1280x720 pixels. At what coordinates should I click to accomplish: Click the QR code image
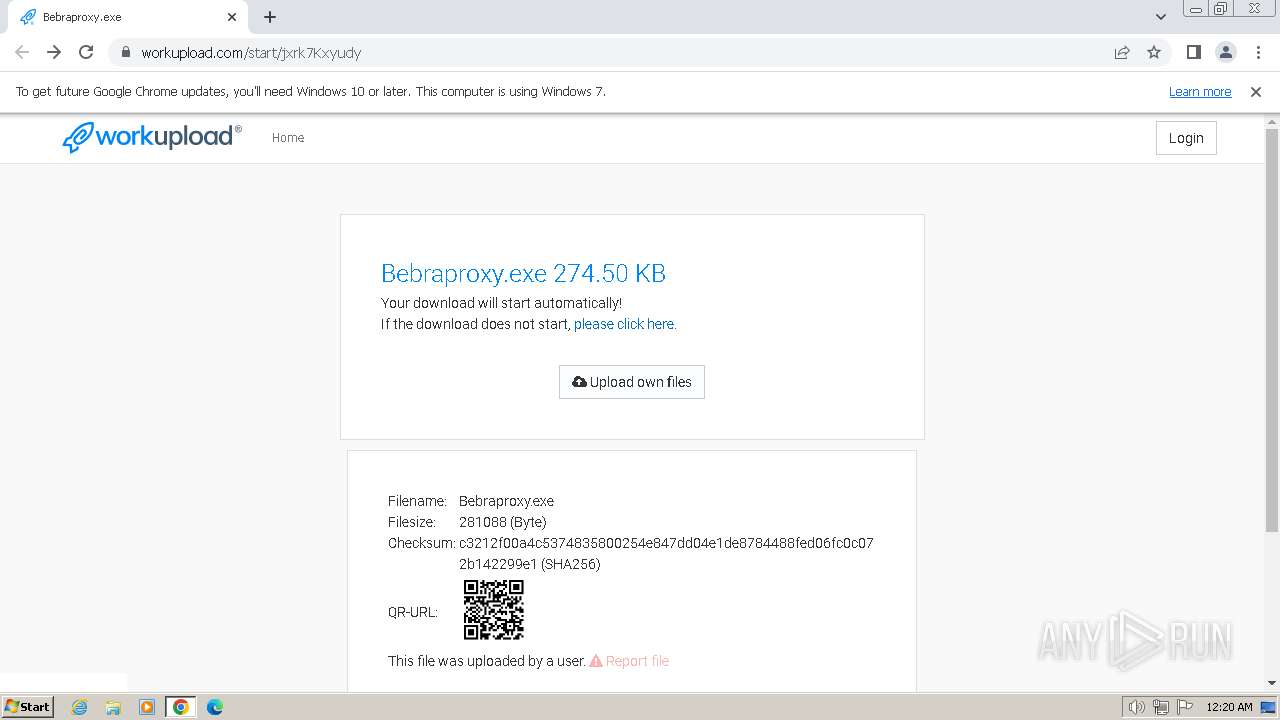coord(494,610)
